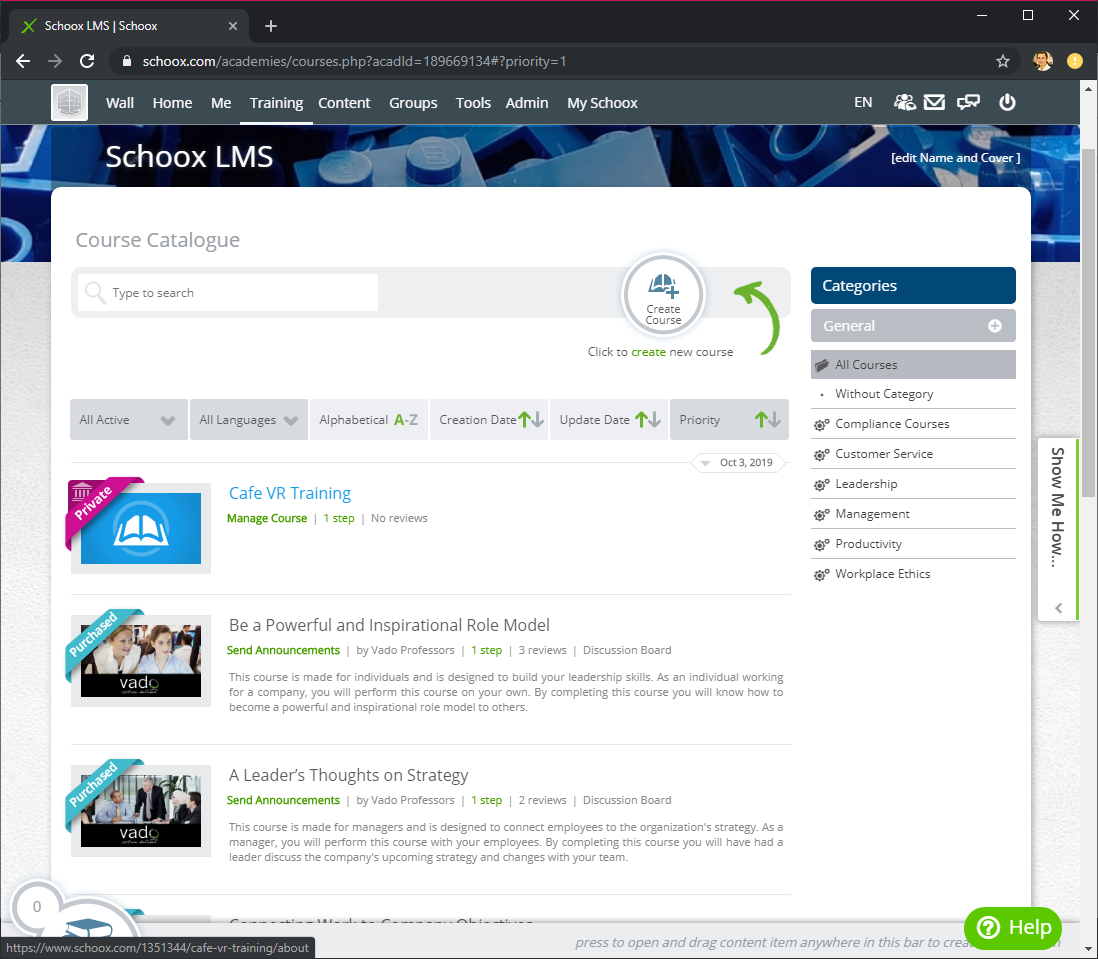Select All Courses category
The image size is (1098, 959).
[913, 365]
